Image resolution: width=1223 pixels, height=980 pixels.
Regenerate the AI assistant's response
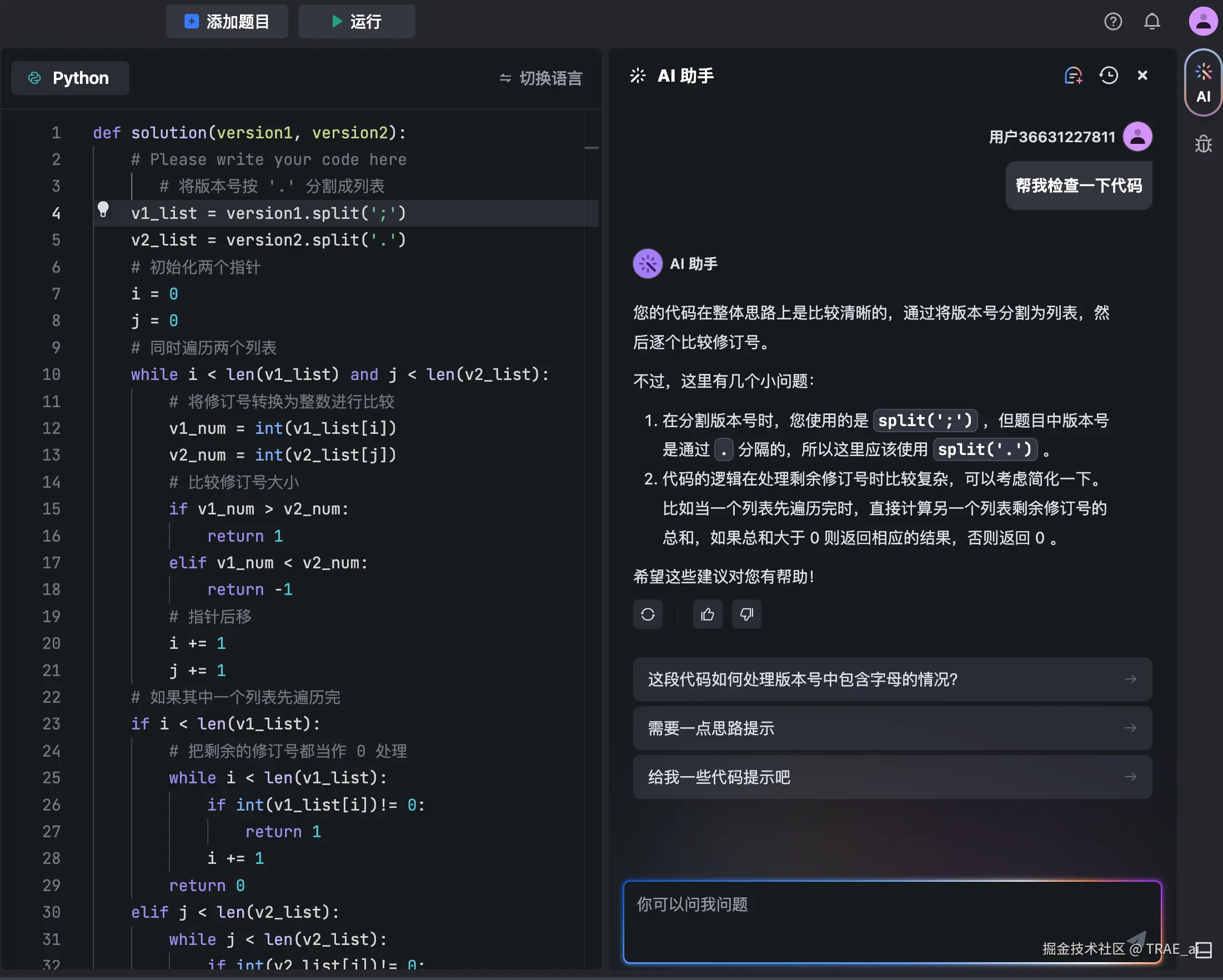[x=647, y=614]
